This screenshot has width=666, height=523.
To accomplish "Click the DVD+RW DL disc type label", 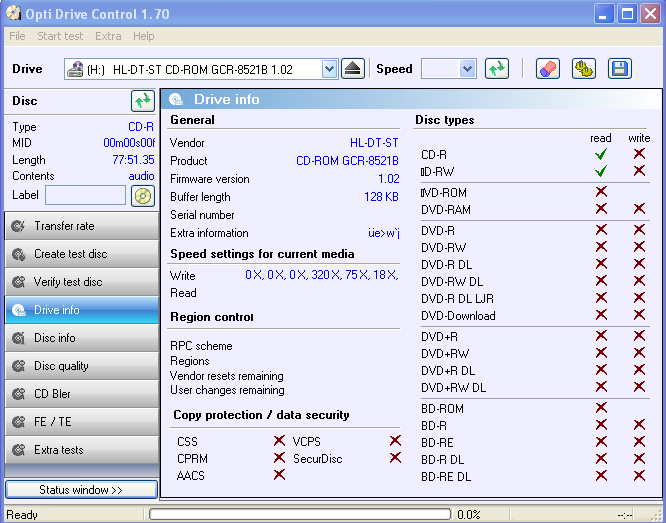I will coord(454,387).
